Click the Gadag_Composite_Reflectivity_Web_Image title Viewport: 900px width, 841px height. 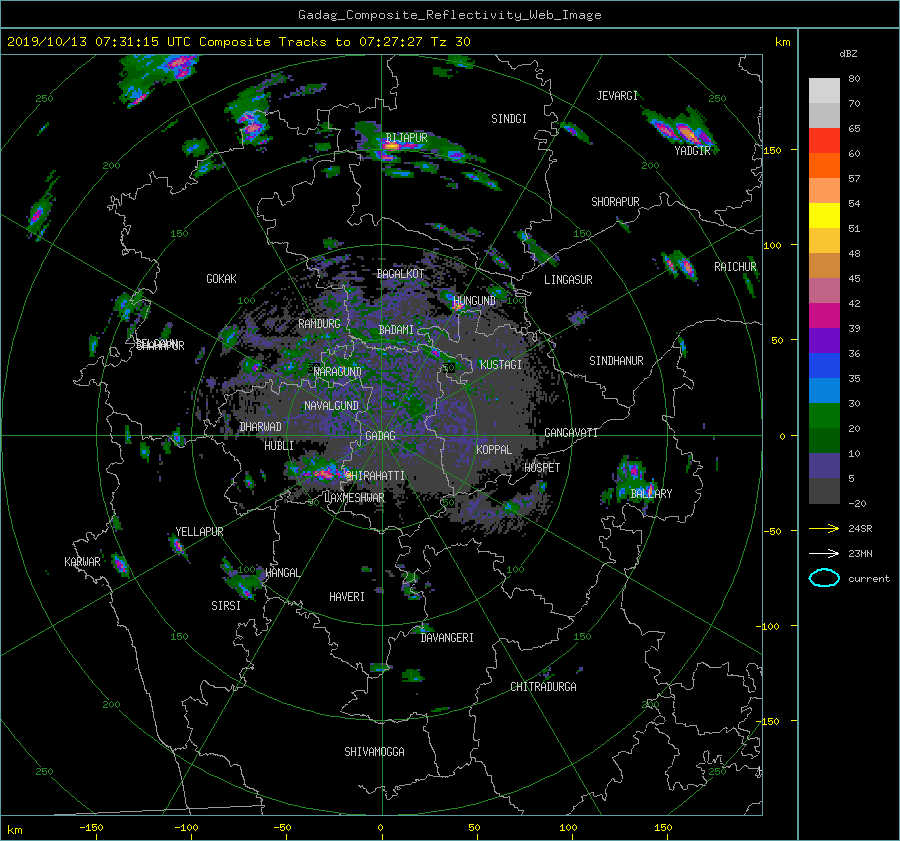tap(449, 15)
